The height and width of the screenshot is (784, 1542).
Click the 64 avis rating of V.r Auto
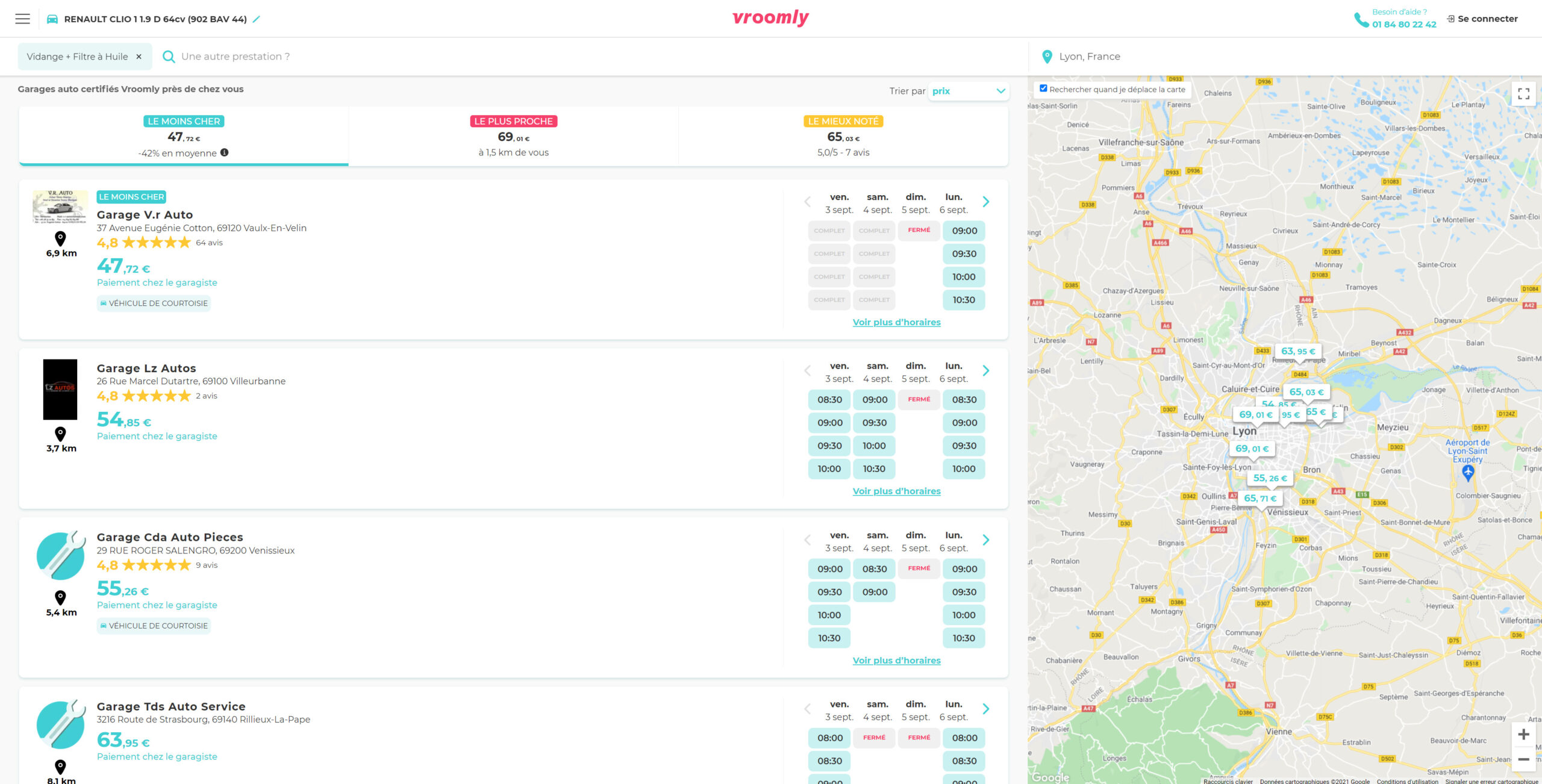point(209,243)
